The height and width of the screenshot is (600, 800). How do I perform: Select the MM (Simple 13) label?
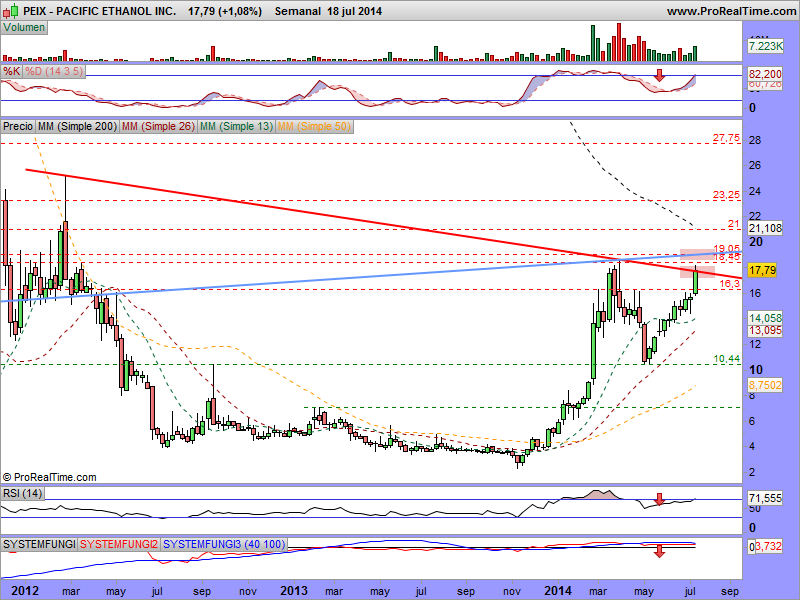coord(236,126)
